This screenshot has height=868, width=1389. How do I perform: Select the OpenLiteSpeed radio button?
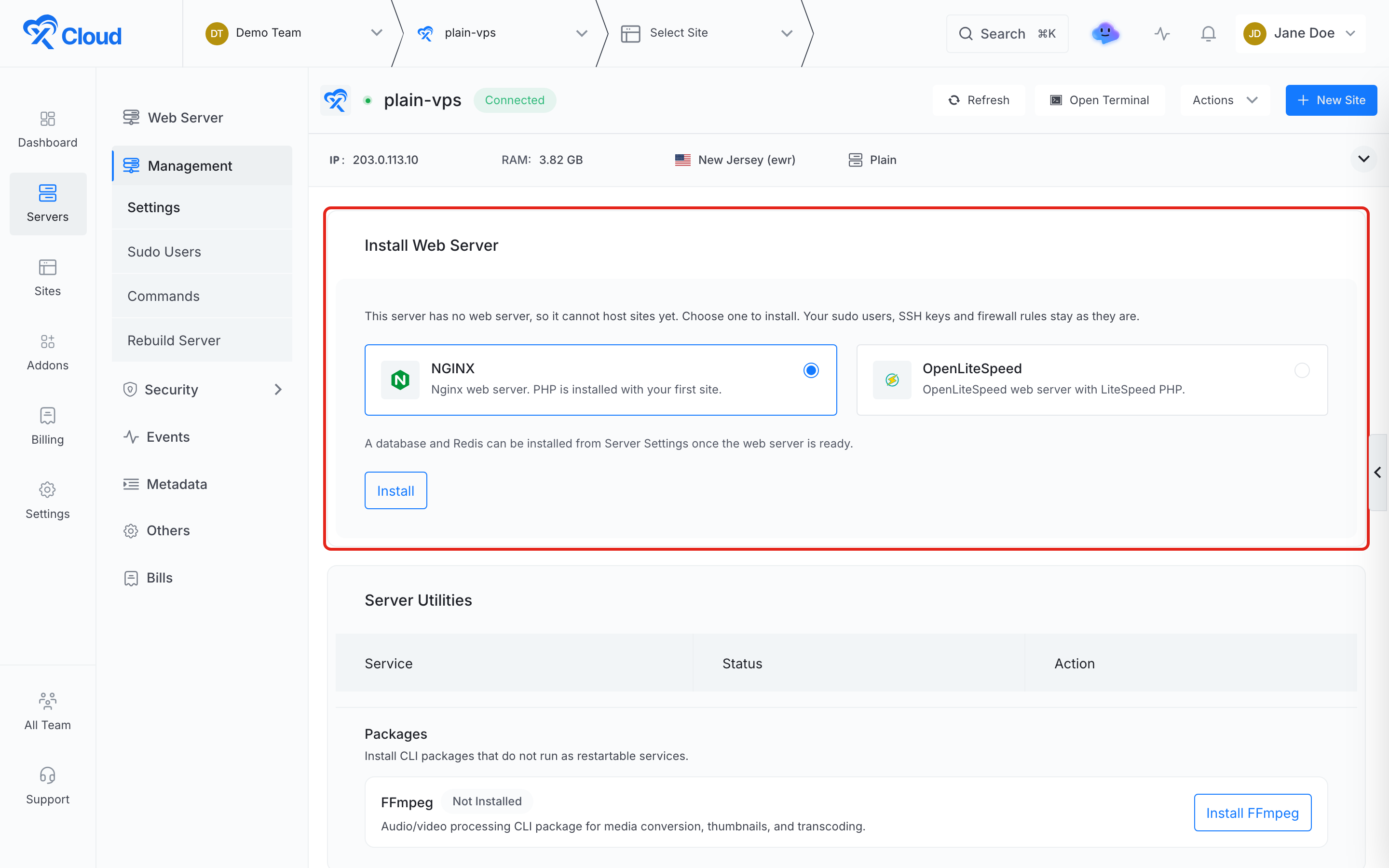click(1302, 370)
